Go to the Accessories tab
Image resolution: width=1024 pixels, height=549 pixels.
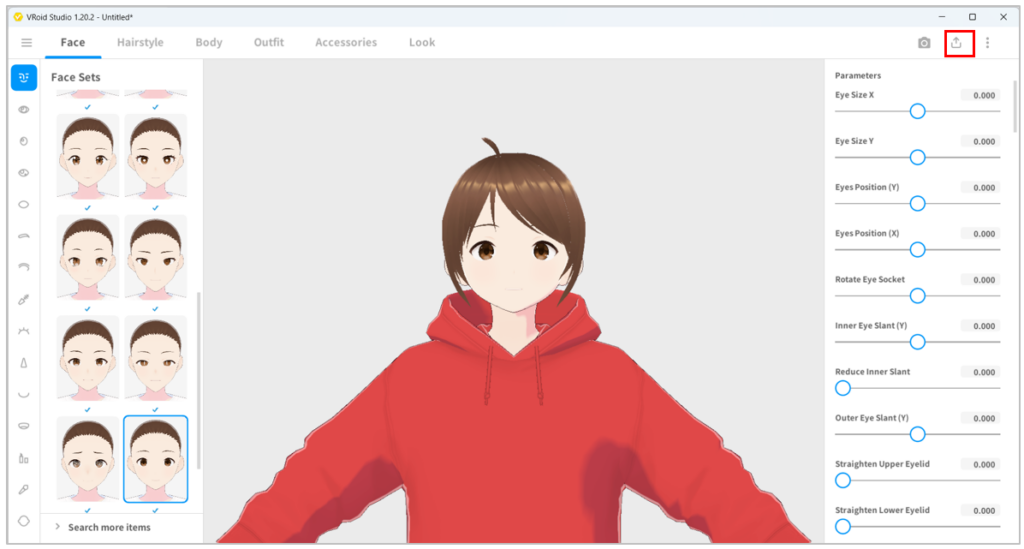point(346,43)
